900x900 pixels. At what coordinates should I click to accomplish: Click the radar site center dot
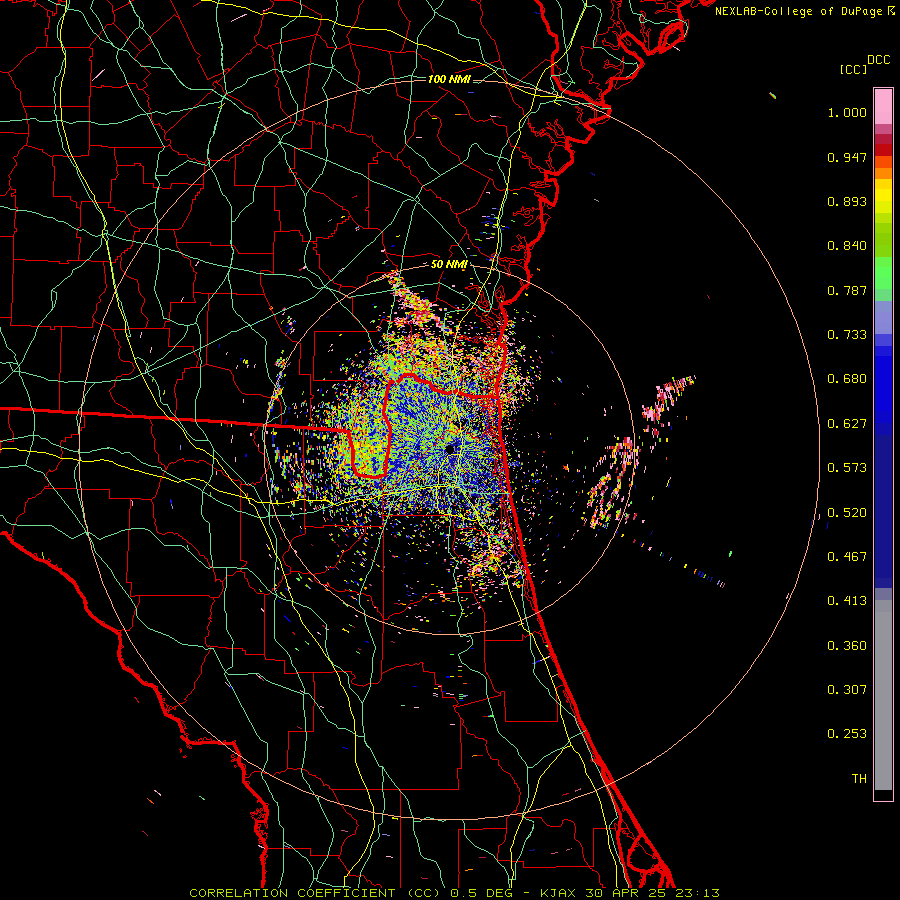(449, 449)
